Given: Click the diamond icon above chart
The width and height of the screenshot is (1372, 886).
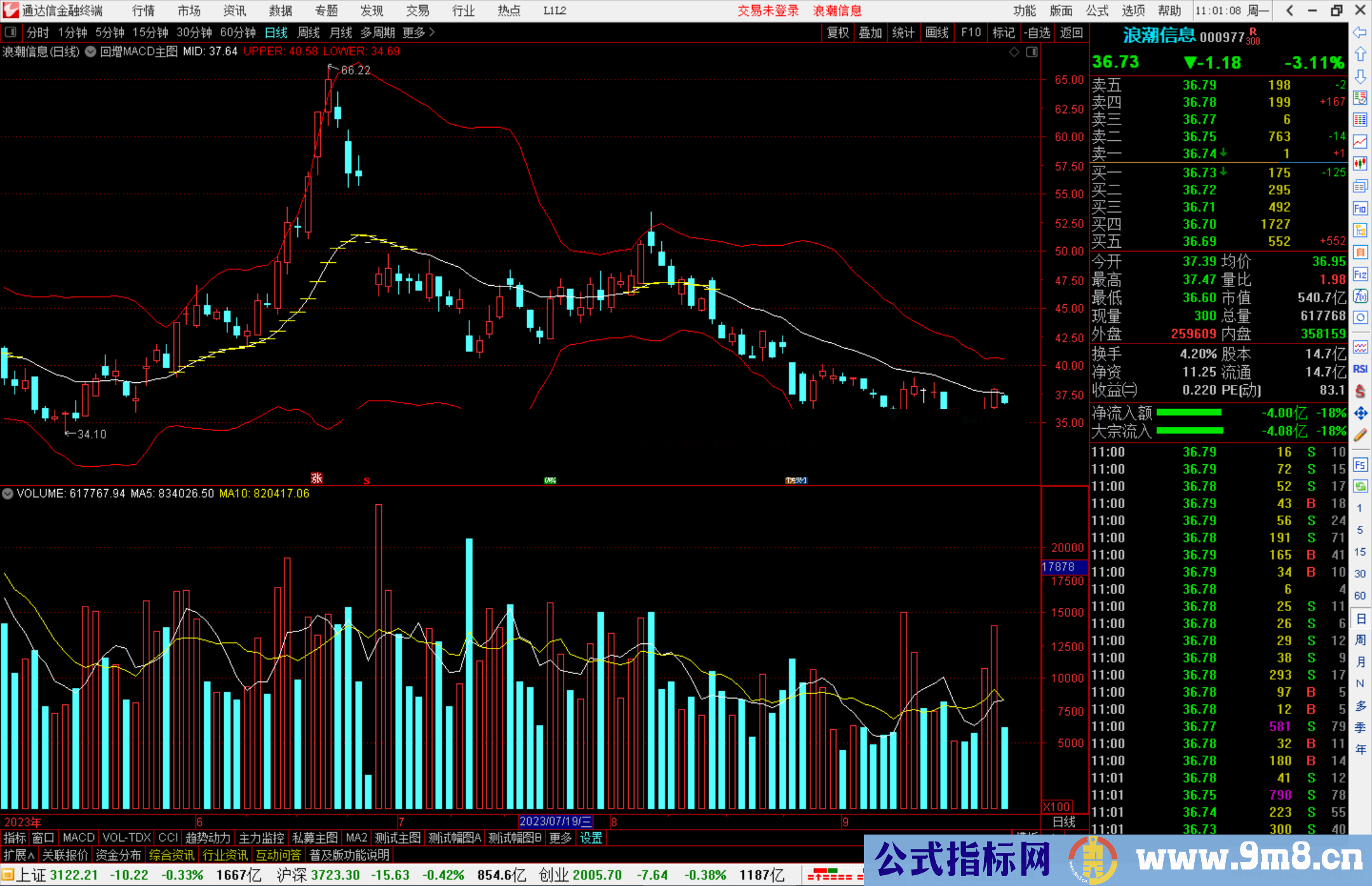Looking at the screenshot, I should pos(1014,52).
